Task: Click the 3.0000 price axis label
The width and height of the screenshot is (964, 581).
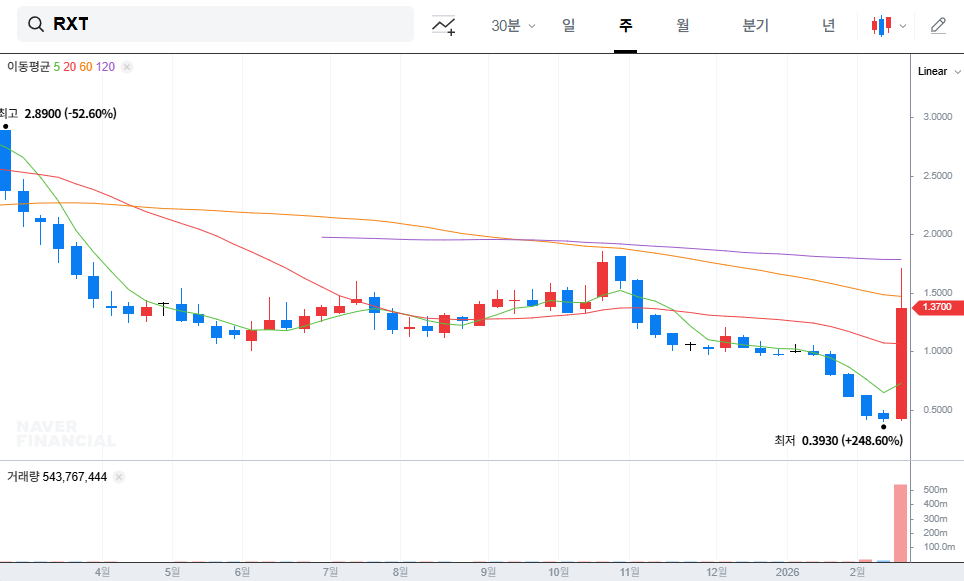Action: coord(938,117)
